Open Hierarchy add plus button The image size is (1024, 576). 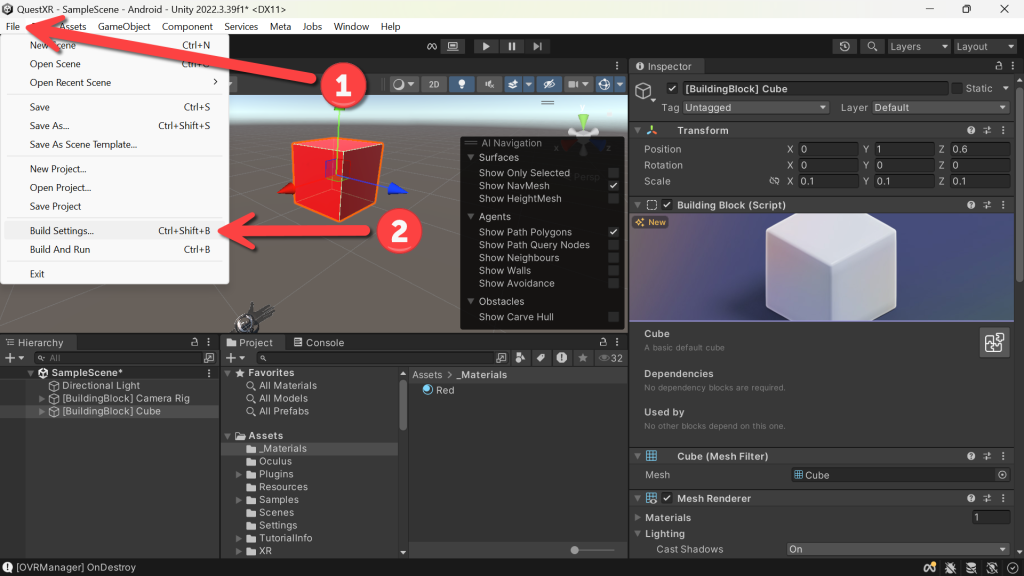coord(14,358)
